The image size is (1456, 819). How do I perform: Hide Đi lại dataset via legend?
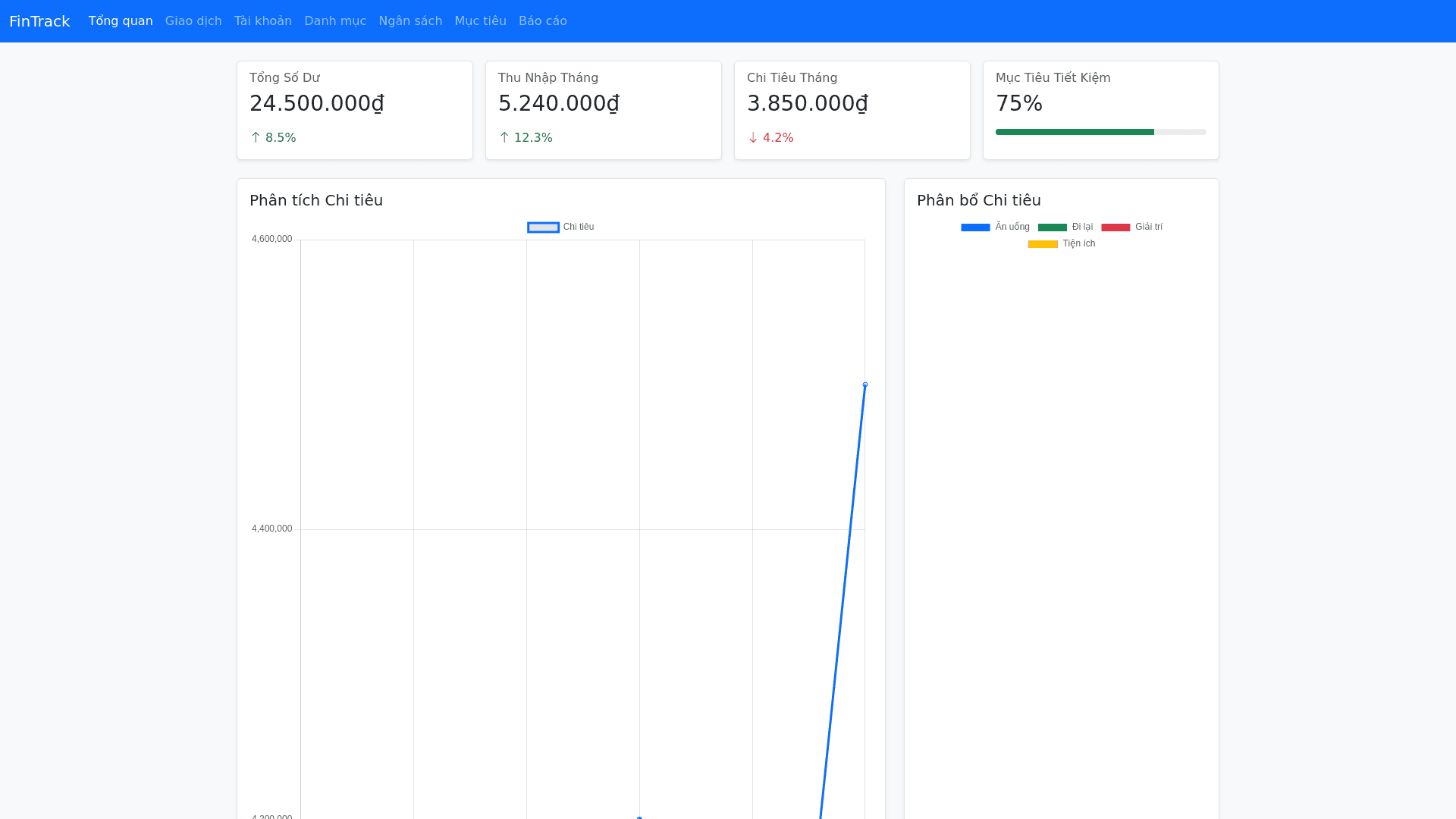[x=1065, y=227]
